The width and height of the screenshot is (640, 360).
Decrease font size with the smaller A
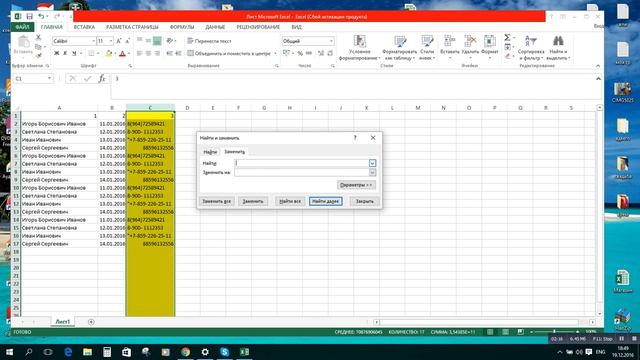(x=128, y=41)
